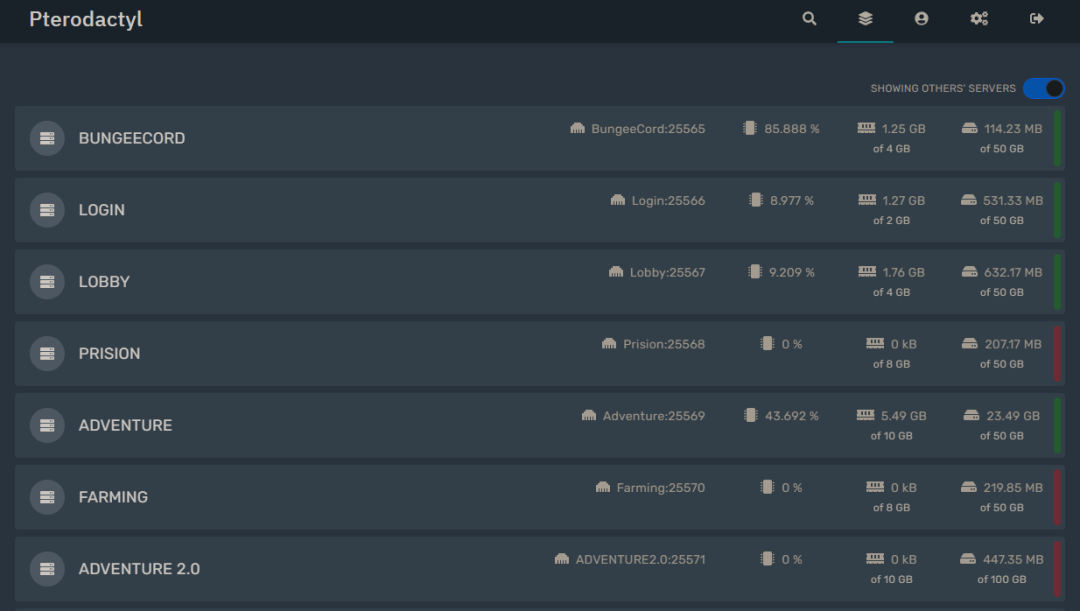
Task: Open the account profile icon
Action: (x=921, y=19)
